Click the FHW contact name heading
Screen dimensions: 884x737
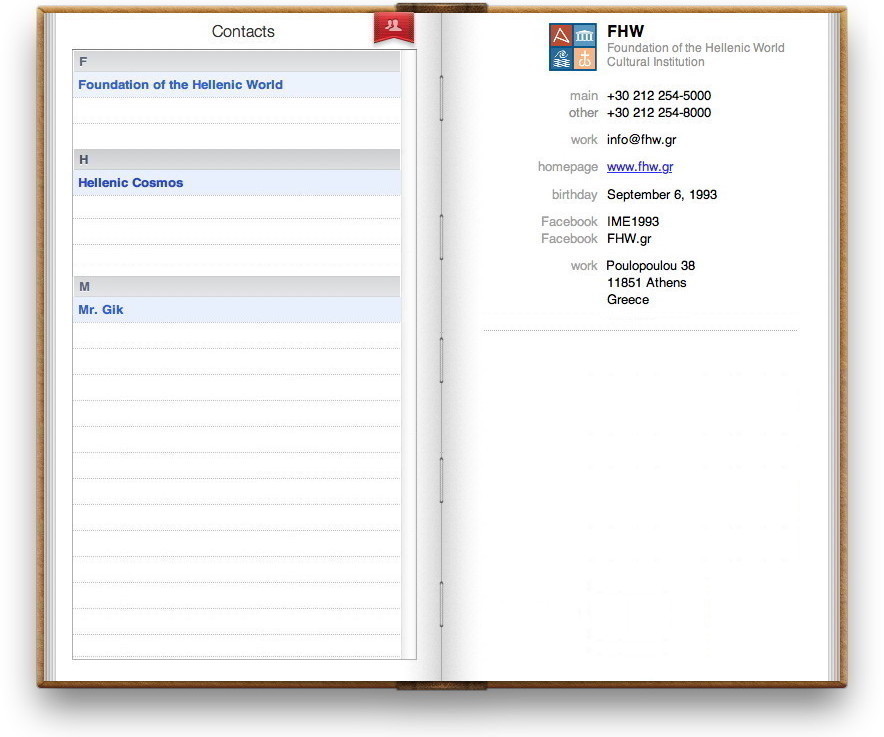coord(625,31)
